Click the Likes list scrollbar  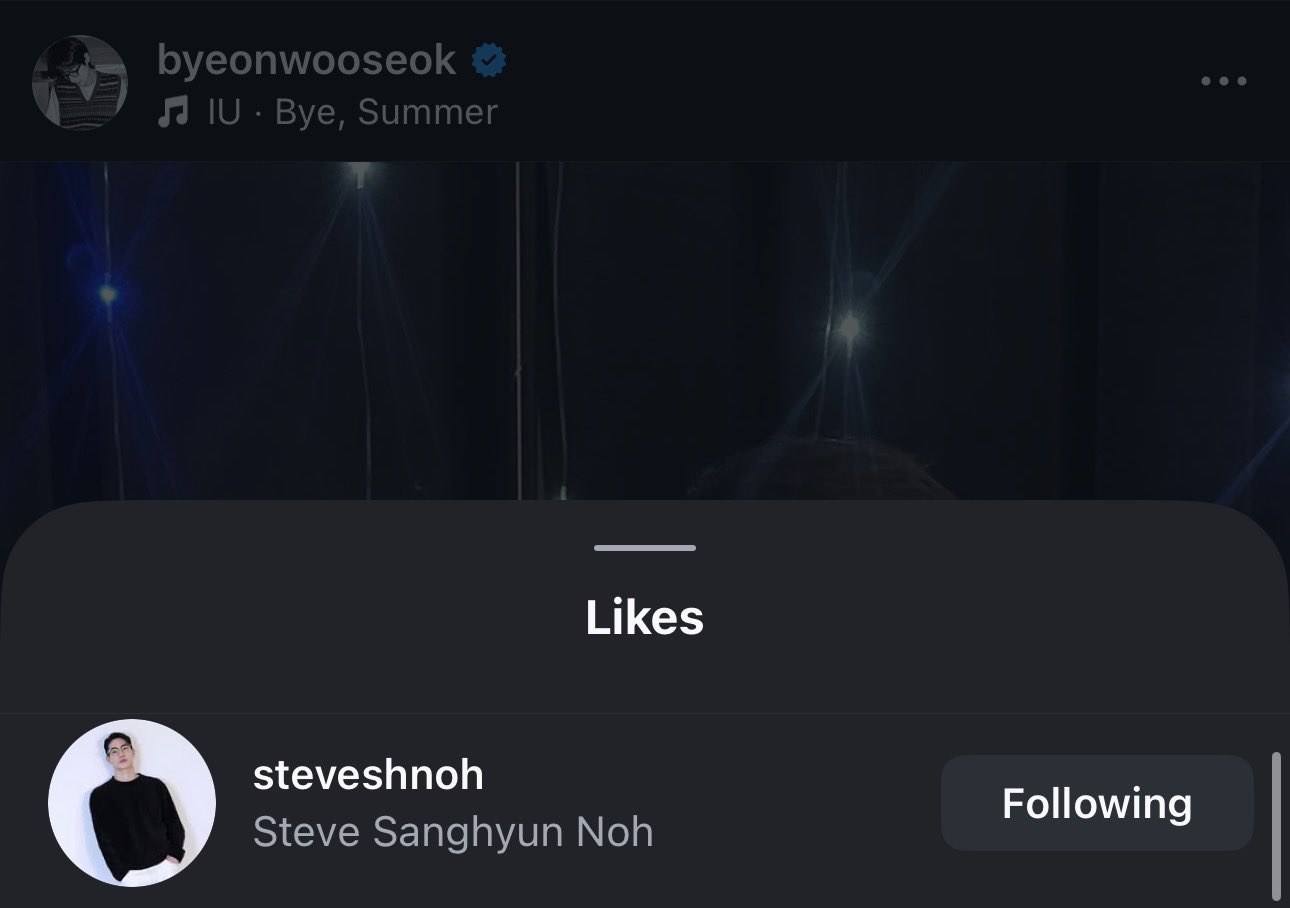point(1276,826)
